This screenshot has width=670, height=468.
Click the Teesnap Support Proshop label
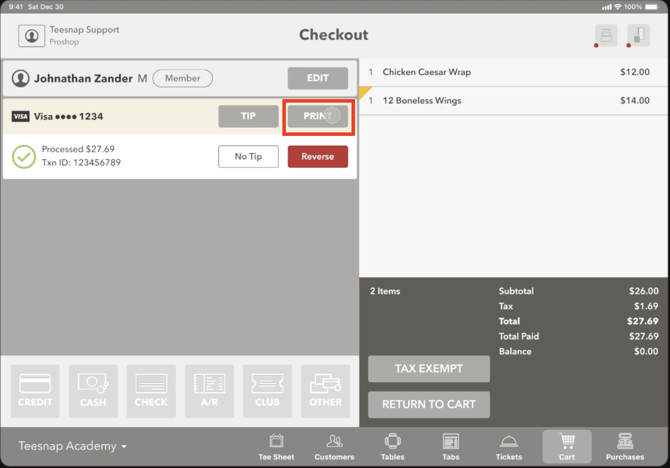pos(84,35)
